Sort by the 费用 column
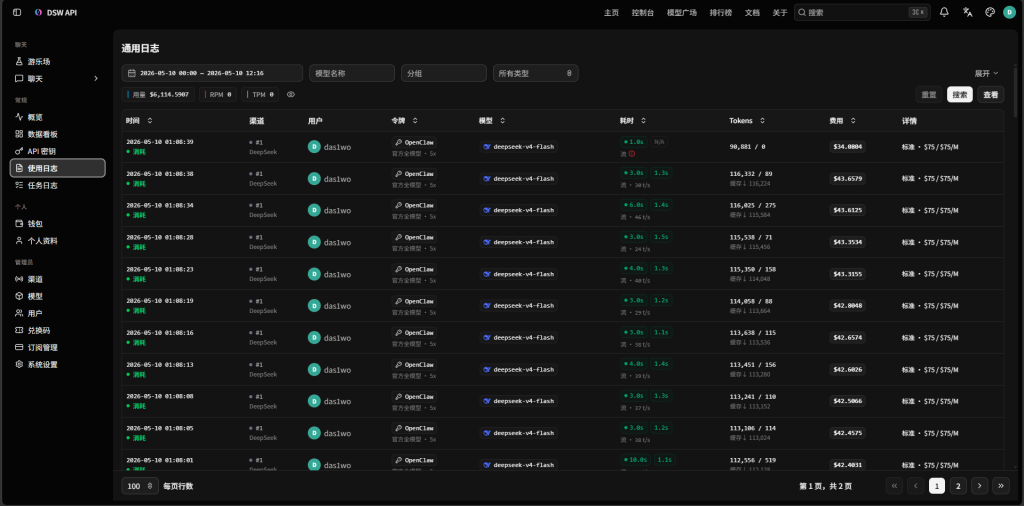Image resolution: width=1024 pixels, height=506 pixels. [842, 121]
